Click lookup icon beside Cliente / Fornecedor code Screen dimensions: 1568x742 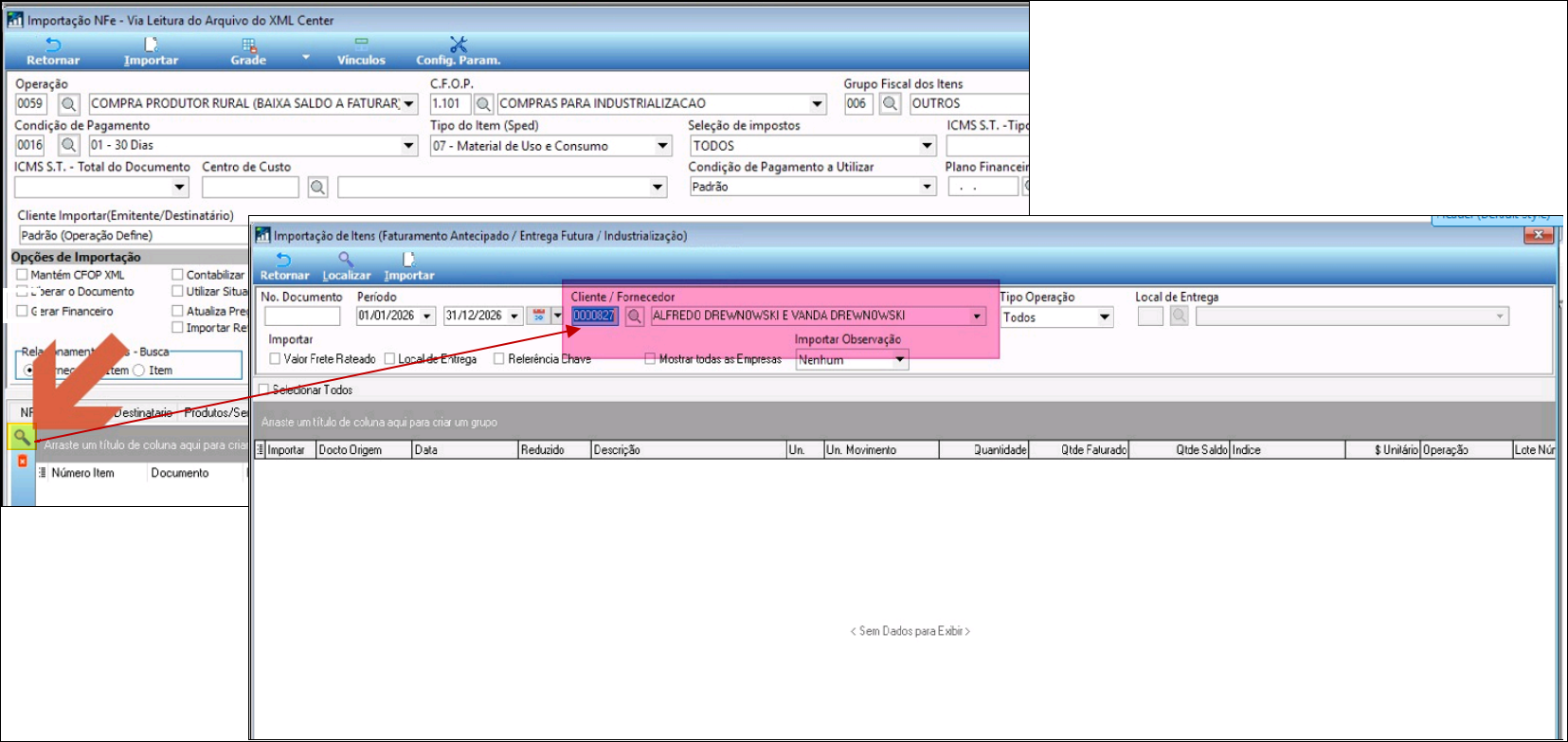(x=635, y=317)
